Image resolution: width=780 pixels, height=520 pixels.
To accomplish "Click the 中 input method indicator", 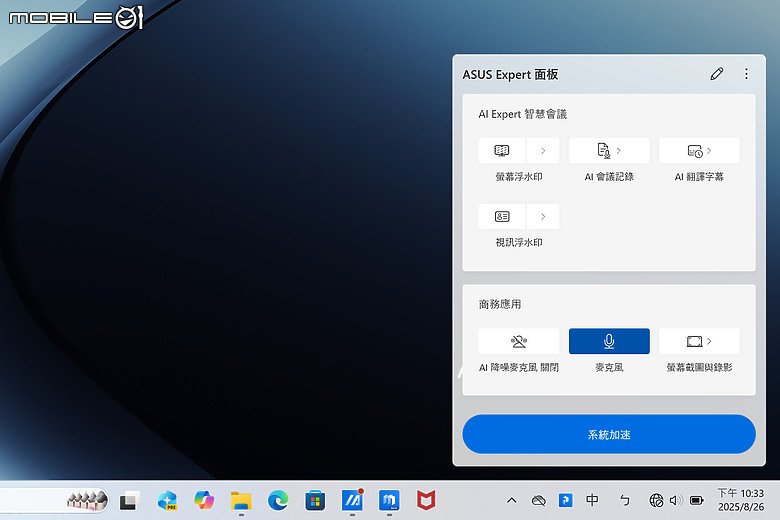I will 592,500.
